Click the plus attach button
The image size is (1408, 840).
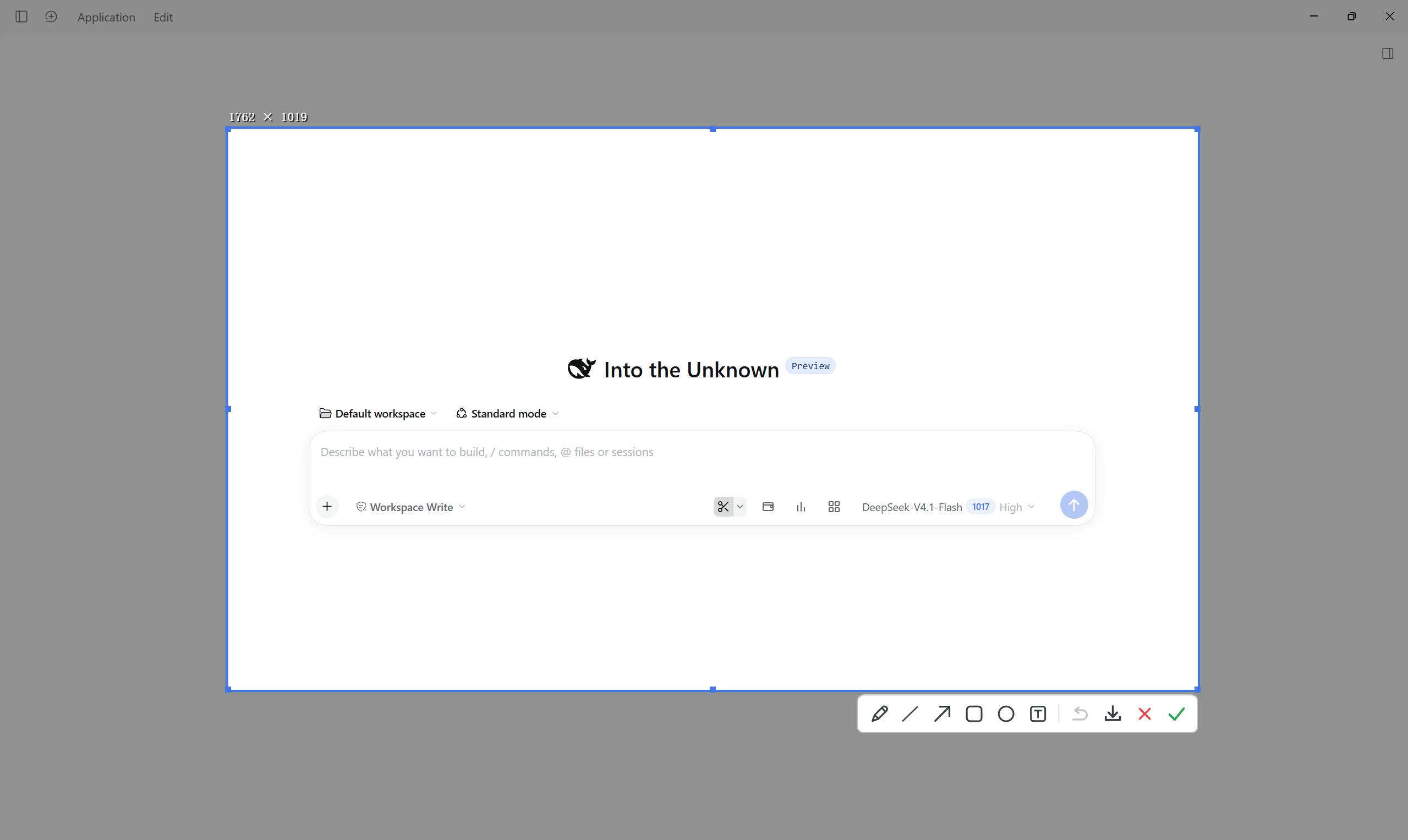tap(327, 507)
